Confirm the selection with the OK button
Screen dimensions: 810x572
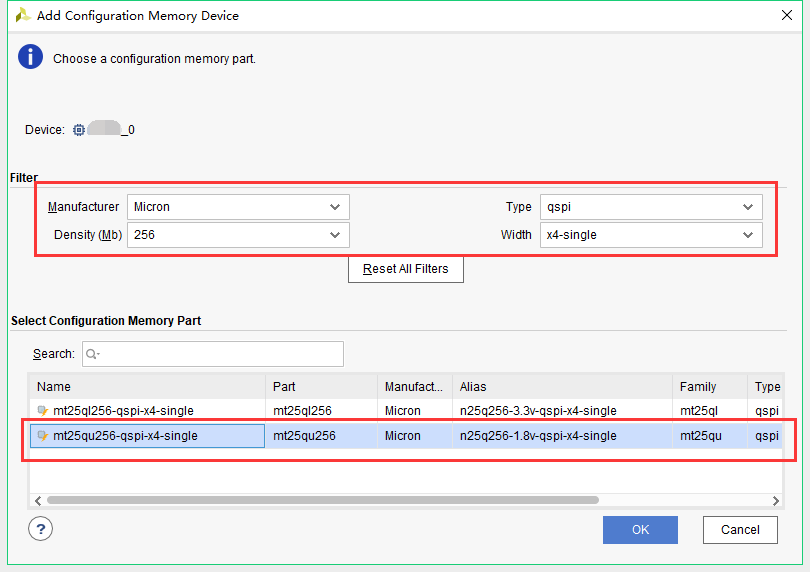pos(640,530)
